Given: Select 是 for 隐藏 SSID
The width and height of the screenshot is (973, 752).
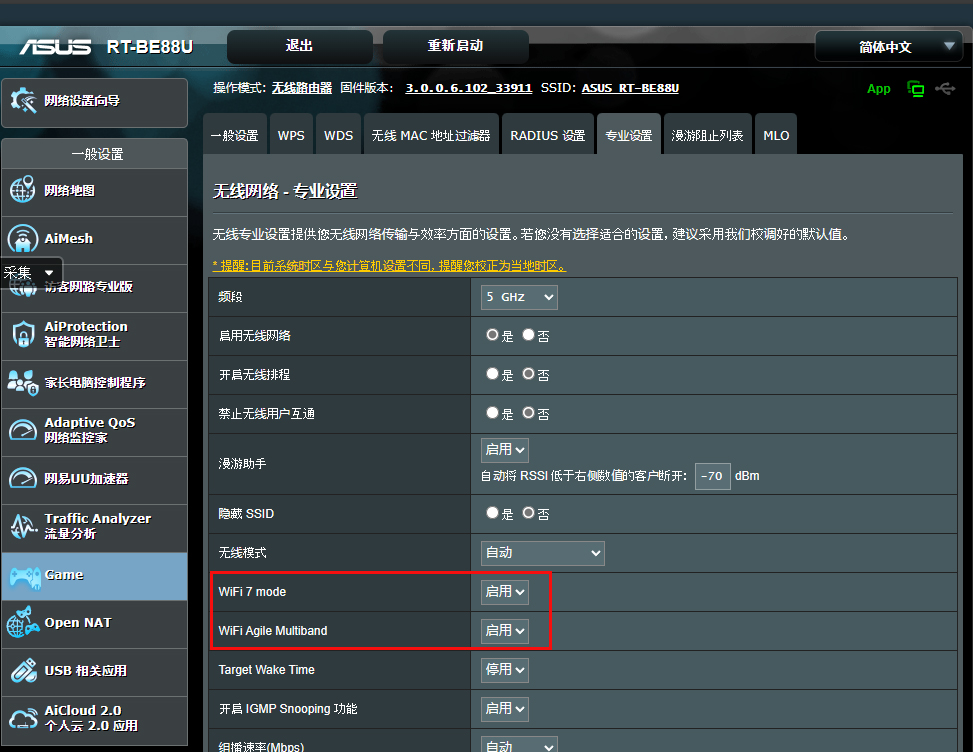Looking at the screenshot, I should 492,513.
